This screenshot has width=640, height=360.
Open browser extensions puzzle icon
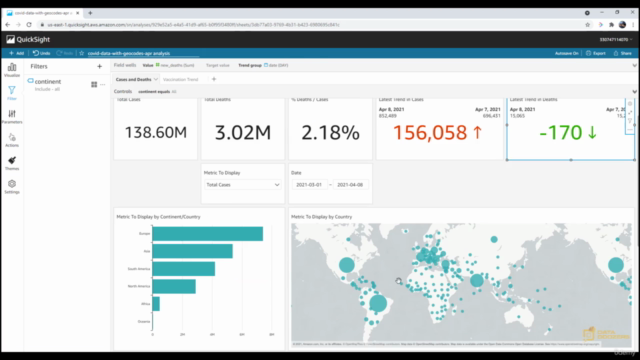(x=611, y=24)
